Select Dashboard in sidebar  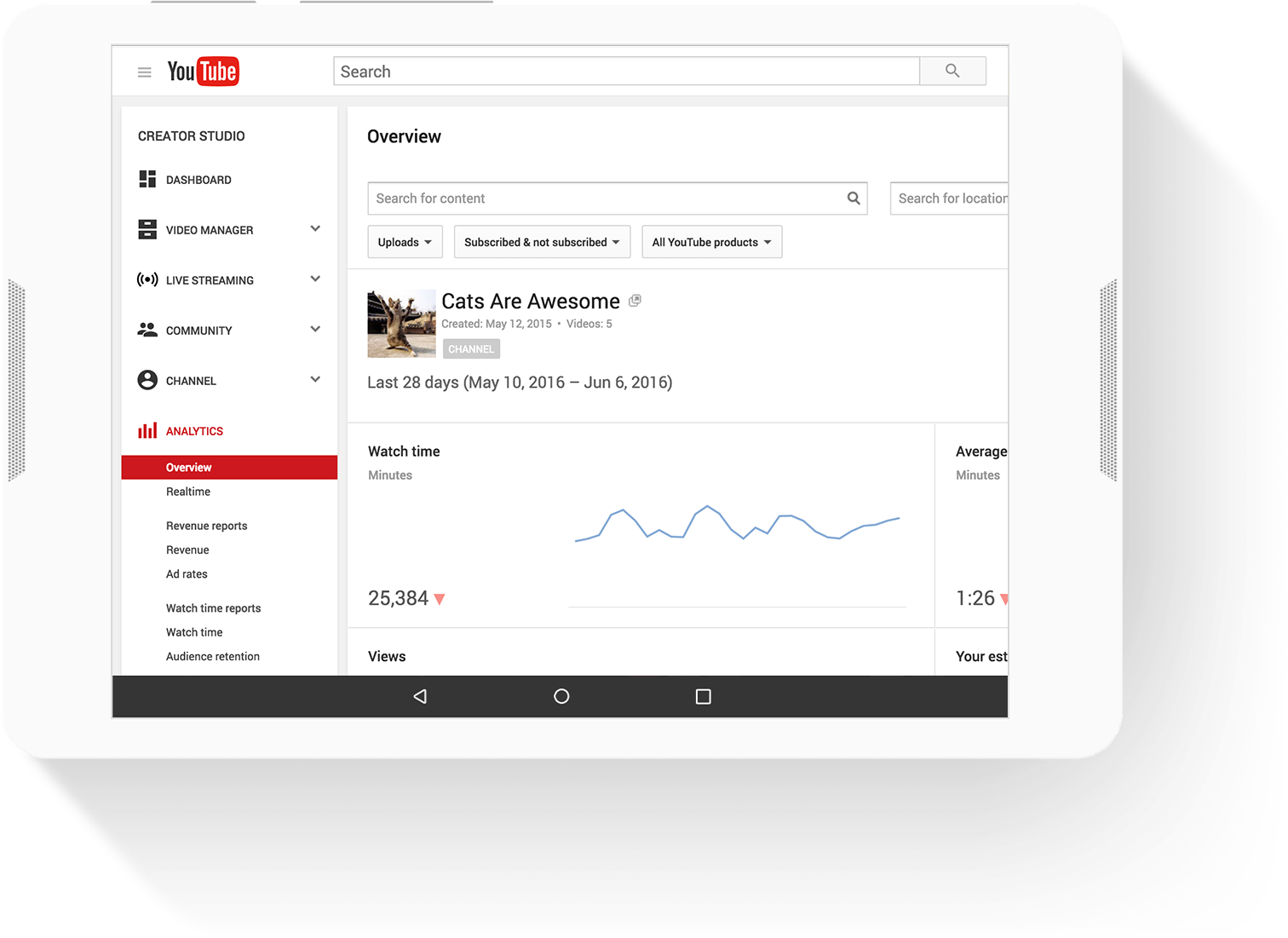tap(198, 180)
